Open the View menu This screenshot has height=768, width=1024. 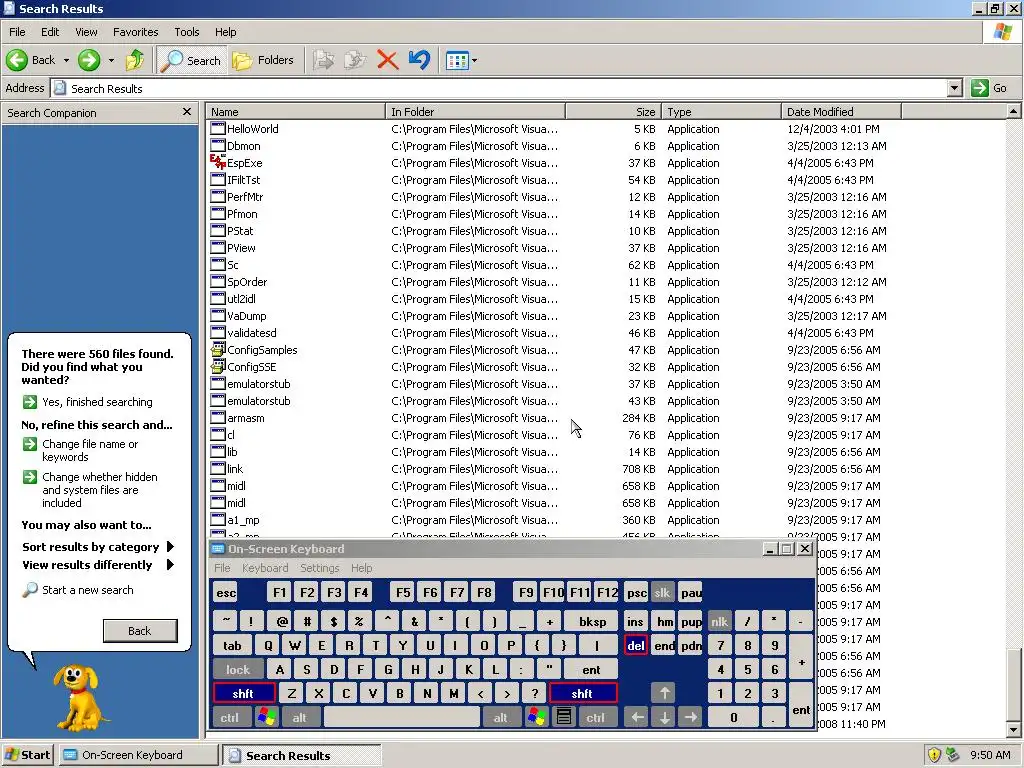(x=86, y=32)
